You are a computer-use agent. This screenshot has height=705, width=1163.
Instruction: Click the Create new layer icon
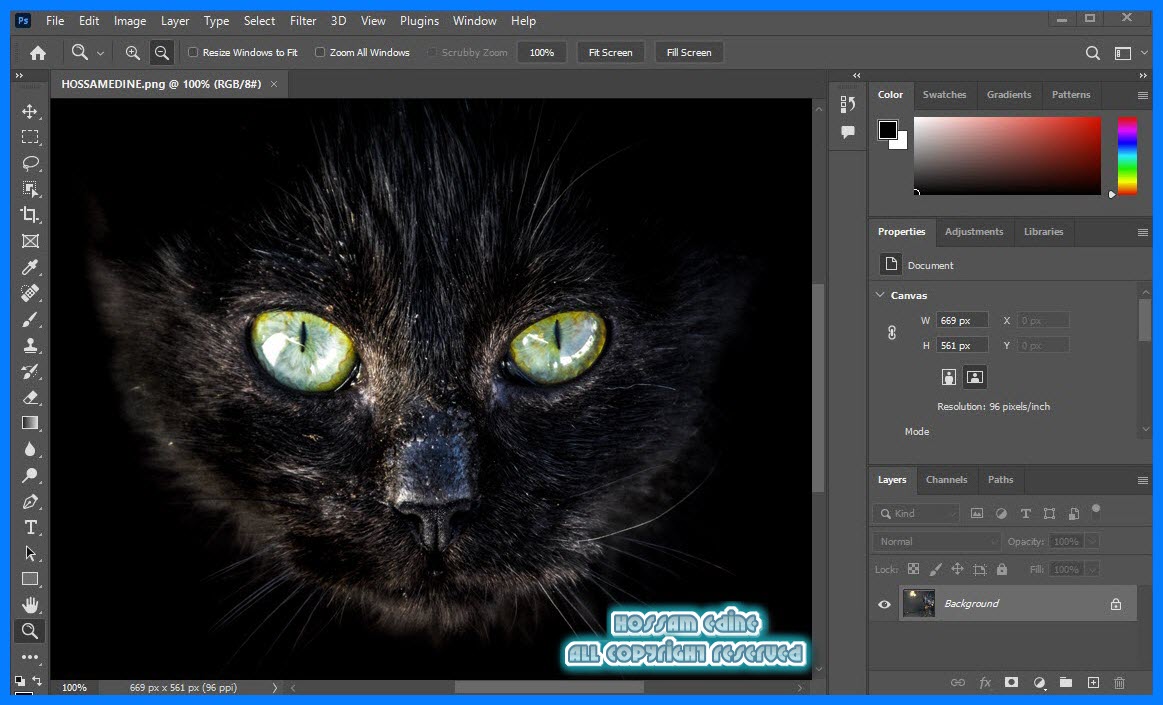[1093, 682]
